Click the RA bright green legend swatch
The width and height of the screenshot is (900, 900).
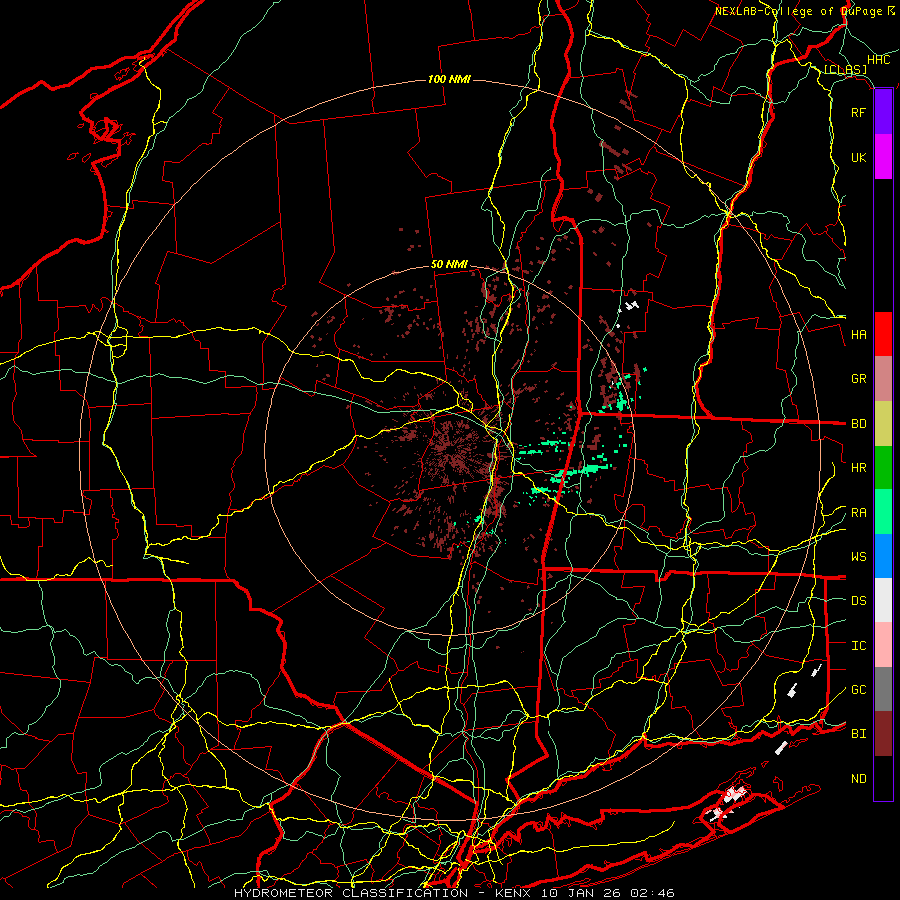coord(883,512)
